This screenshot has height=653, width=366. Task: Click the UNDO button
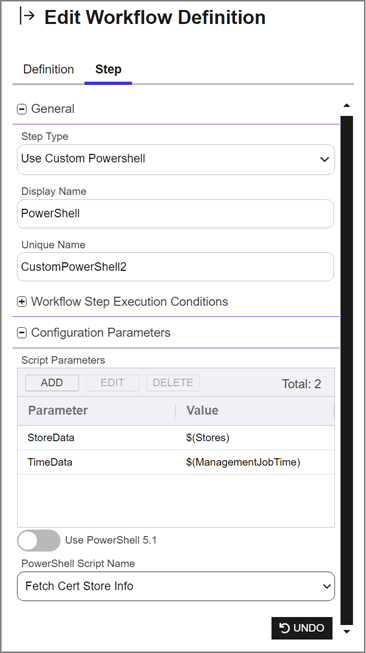point(302,628)
